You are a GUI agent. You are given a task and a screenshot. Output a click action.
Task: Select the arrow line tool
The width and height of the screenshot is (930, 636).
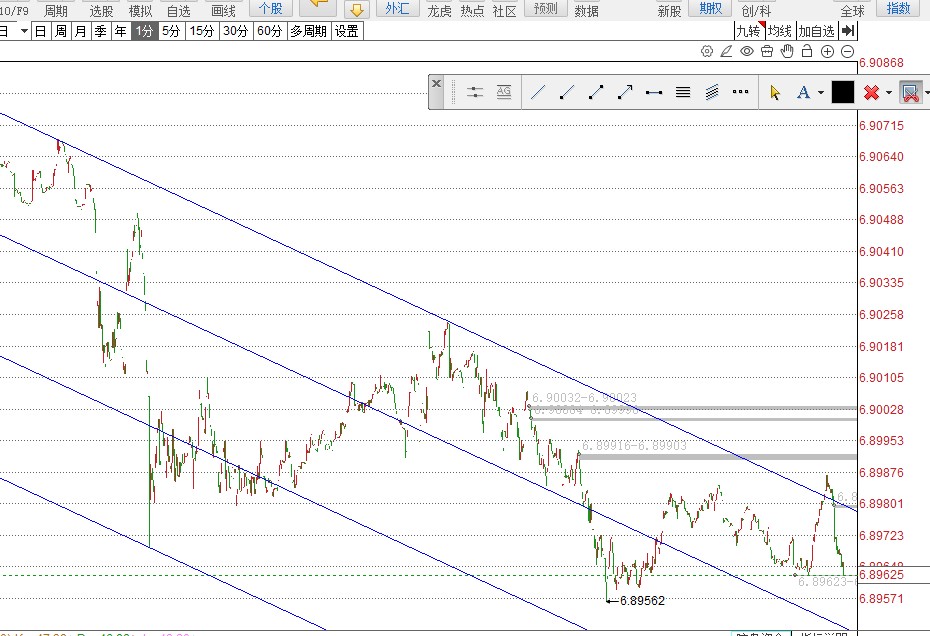tap(625, 92)
